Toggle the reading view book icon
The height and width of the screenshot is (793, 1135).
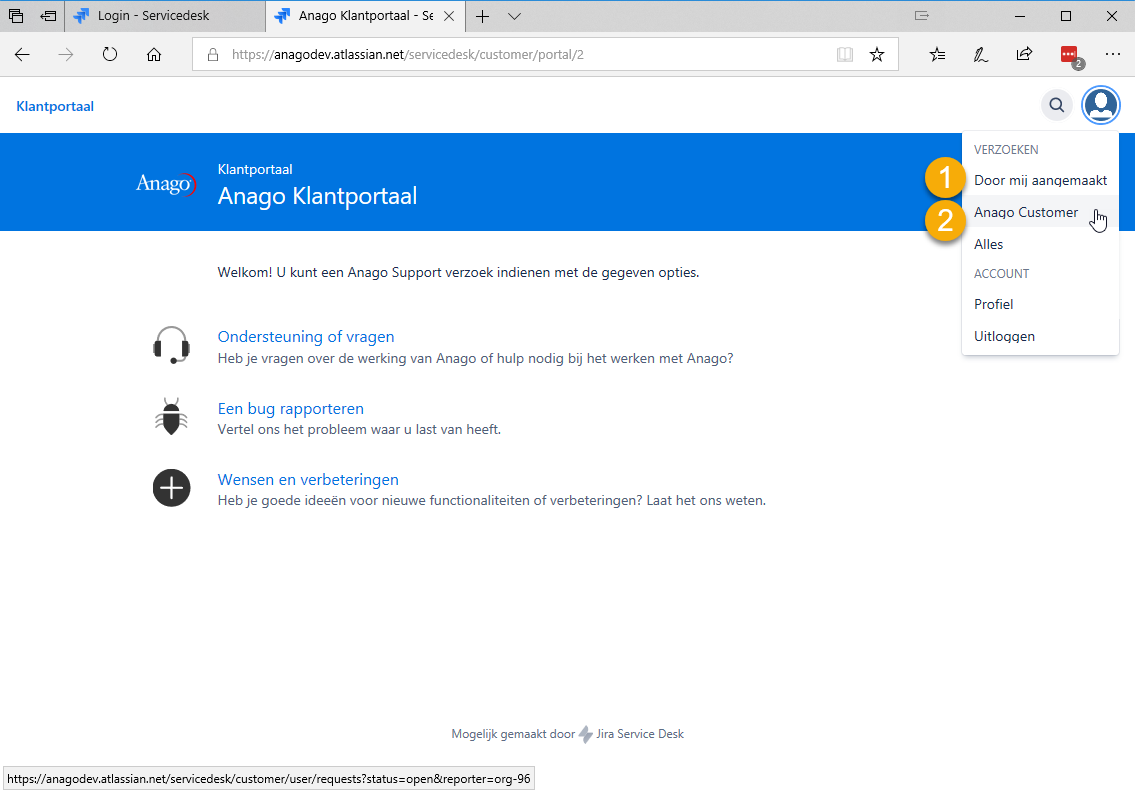pyautogui.click(x=845, y=54)
